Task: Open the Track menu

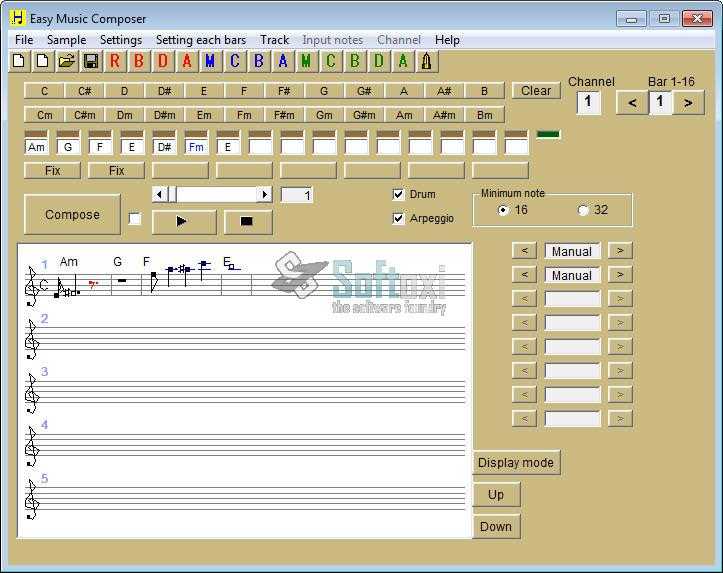Action: pyautogui.click(x=274, y=40)
